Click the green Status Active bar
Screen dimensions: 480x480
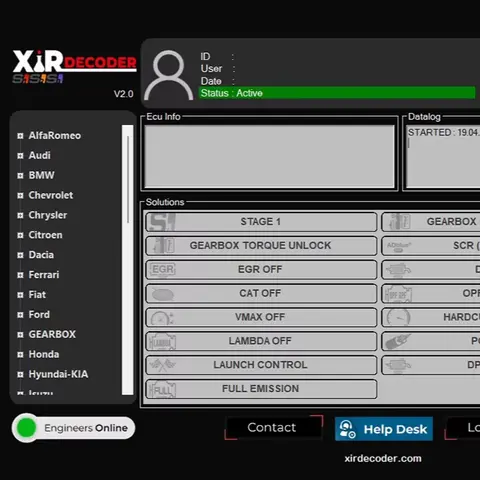[x=337, y=93]
